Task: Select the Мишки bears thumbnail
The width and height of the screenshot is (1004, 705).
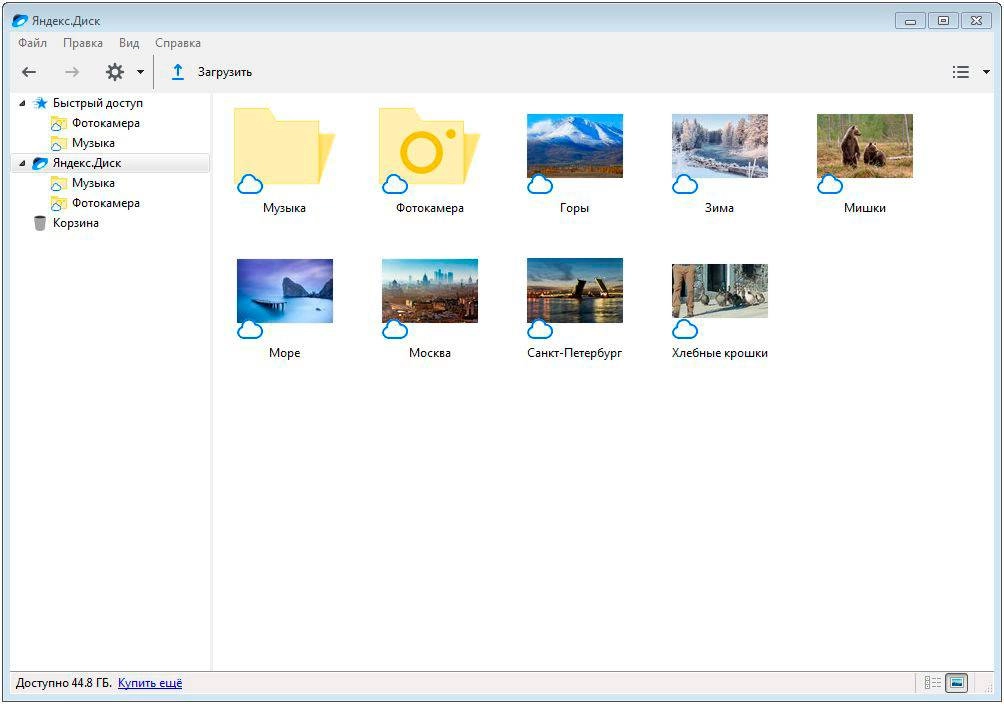Action: pos(865,145)
